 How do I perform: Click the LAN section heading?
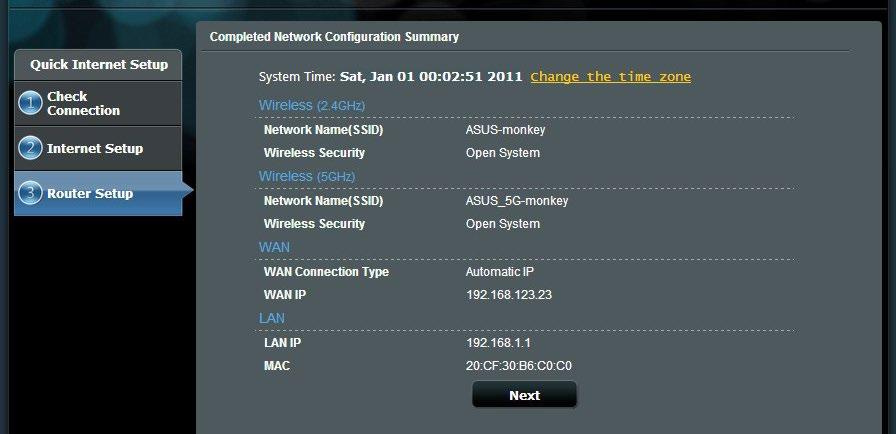271,318
